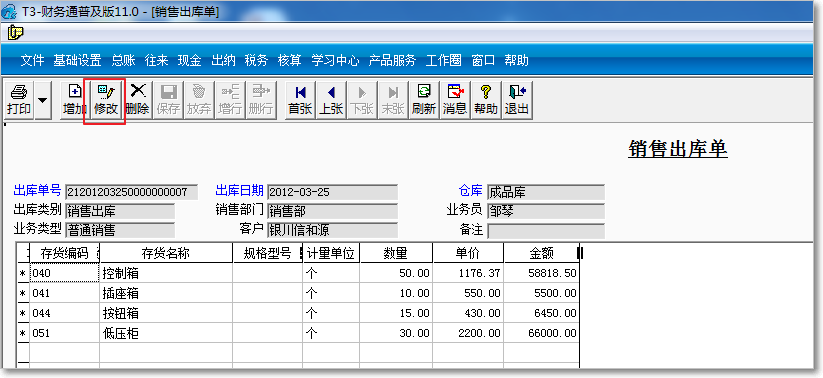Click the 删行 delete-row toolbar icon
The image size is (823, 378).
click(x=261, y=100)
